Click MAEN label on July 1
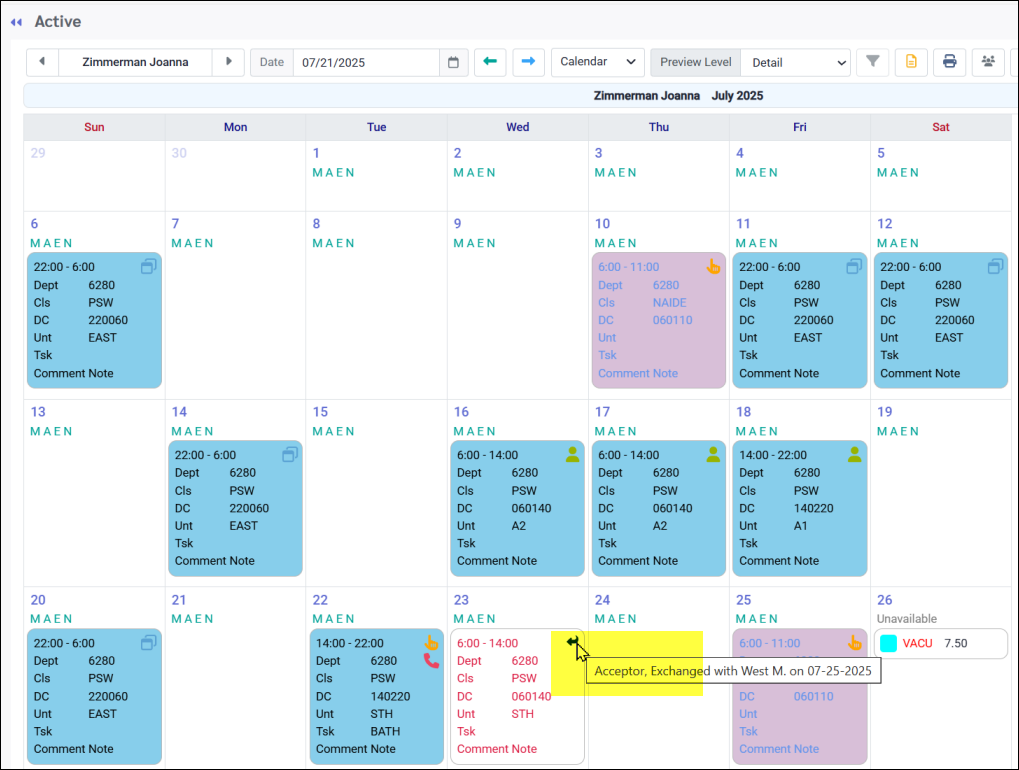1019x770 pixels. pos(333,172)
